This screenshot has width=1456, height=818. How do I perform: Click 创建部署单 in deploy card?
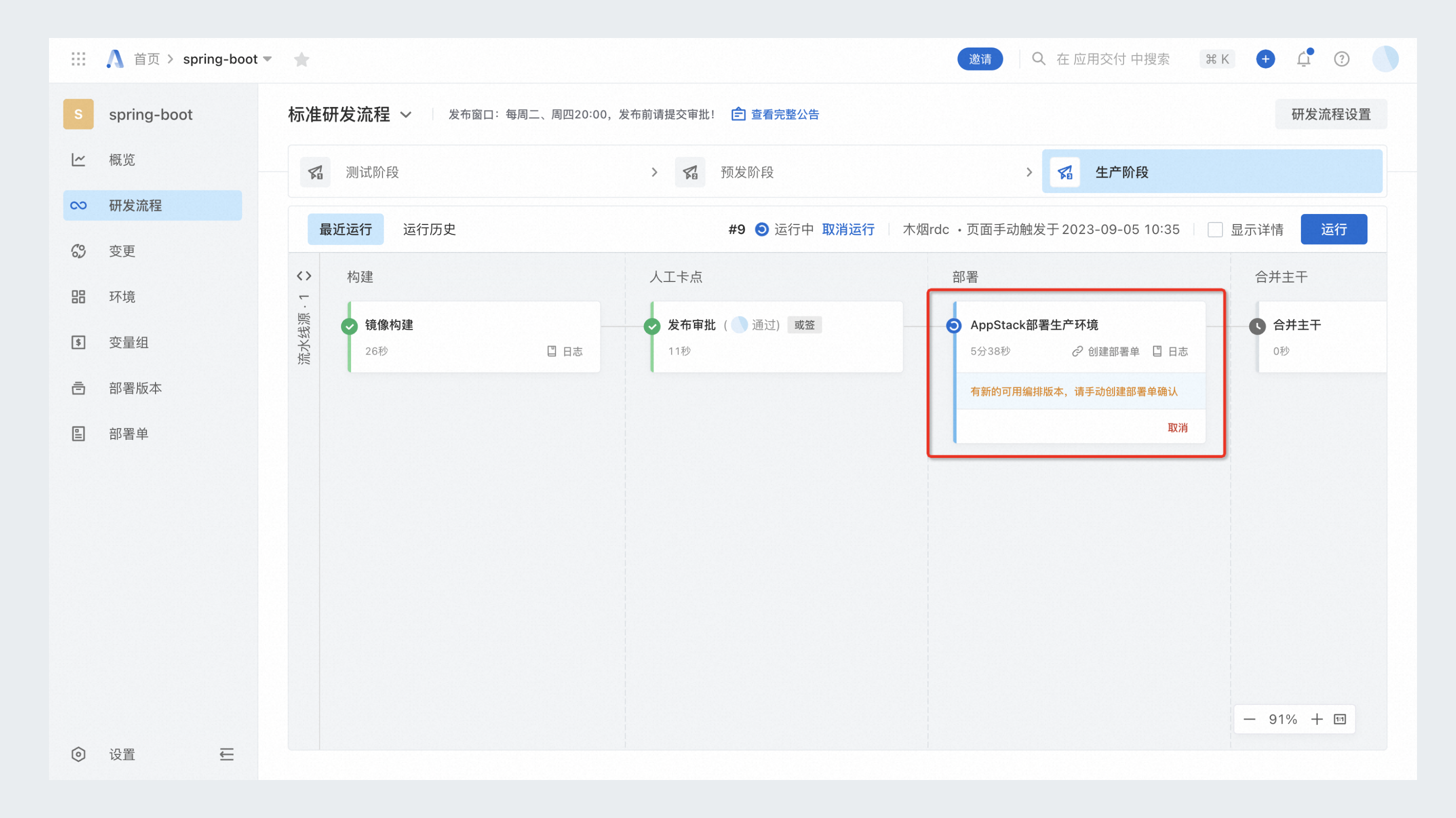[1106, 351]
